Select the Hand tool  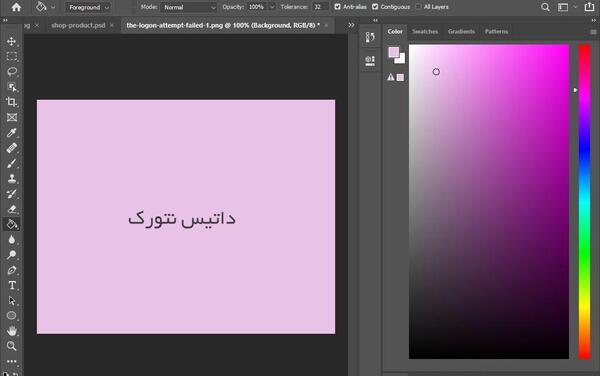(x=11, y=331)
